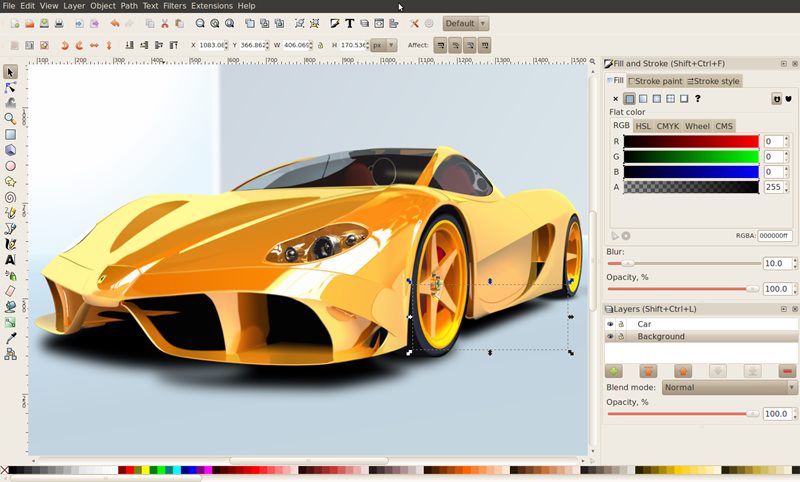Toggle width/height ratio lock
This screenshot has width=800, height=482.
(320, 45)
